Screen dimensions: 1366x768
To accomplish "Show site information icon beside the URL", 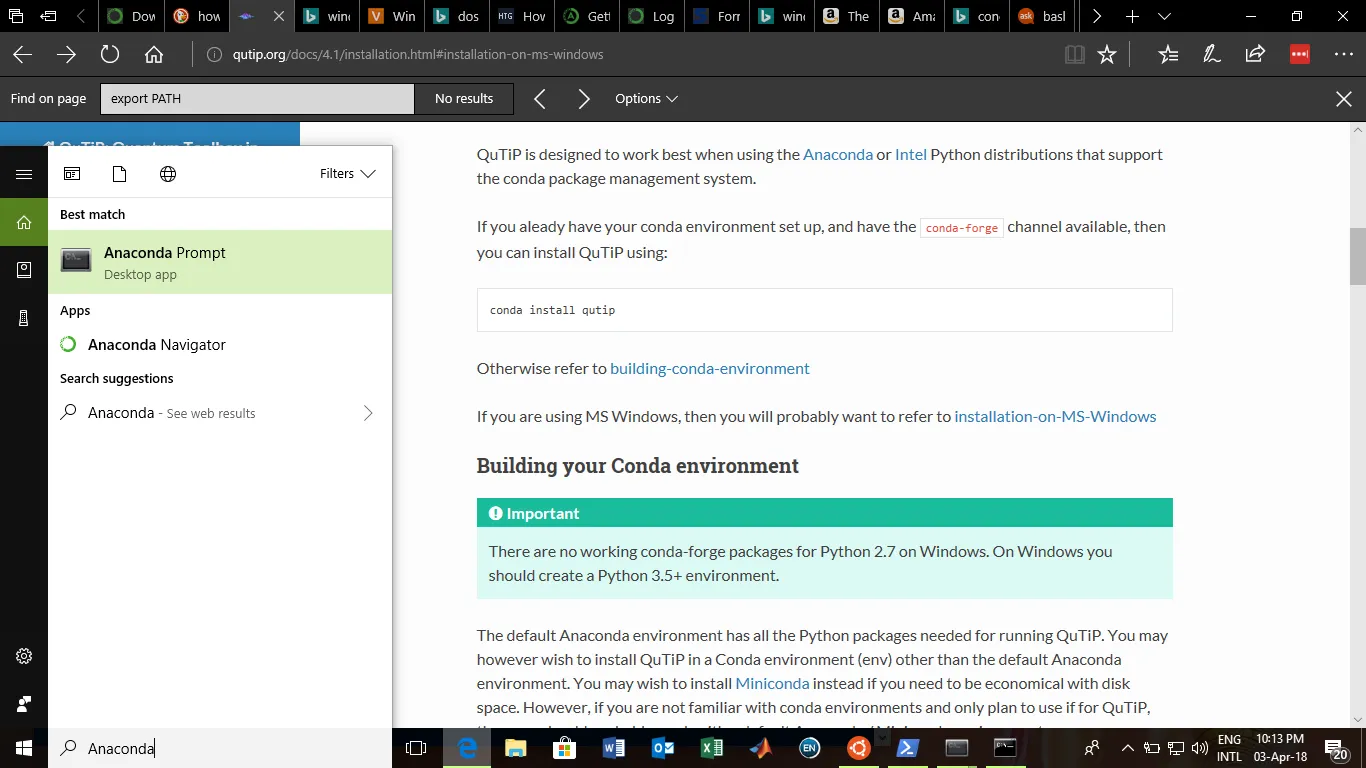I will pyautogui.click(x=214, y=55).
